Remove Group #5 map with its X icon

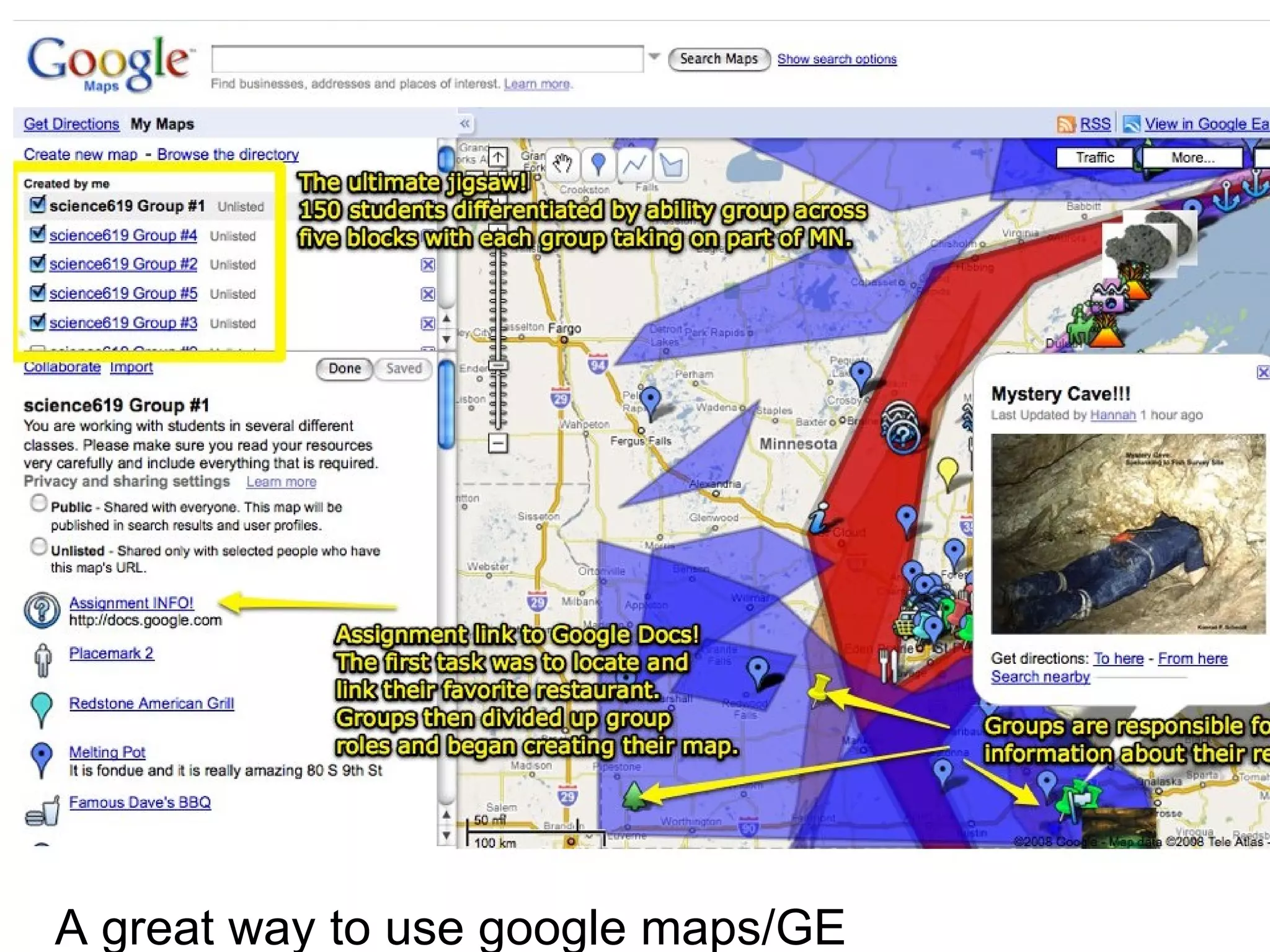click(x=428, y=294)
